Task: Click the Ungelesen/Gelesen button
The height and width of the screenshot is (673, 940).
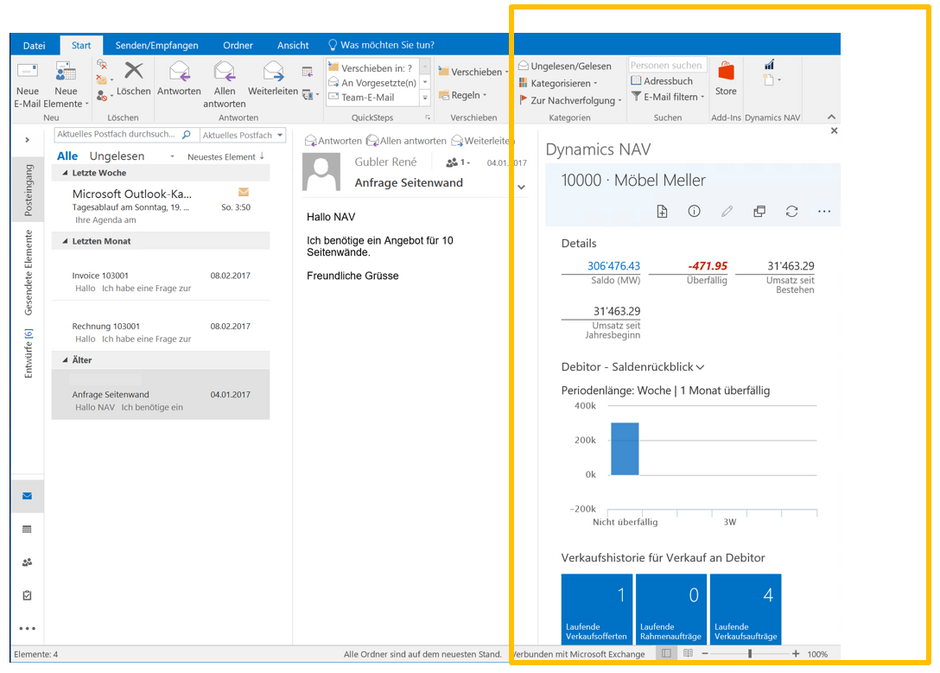Action: click(x=565, y=66)
